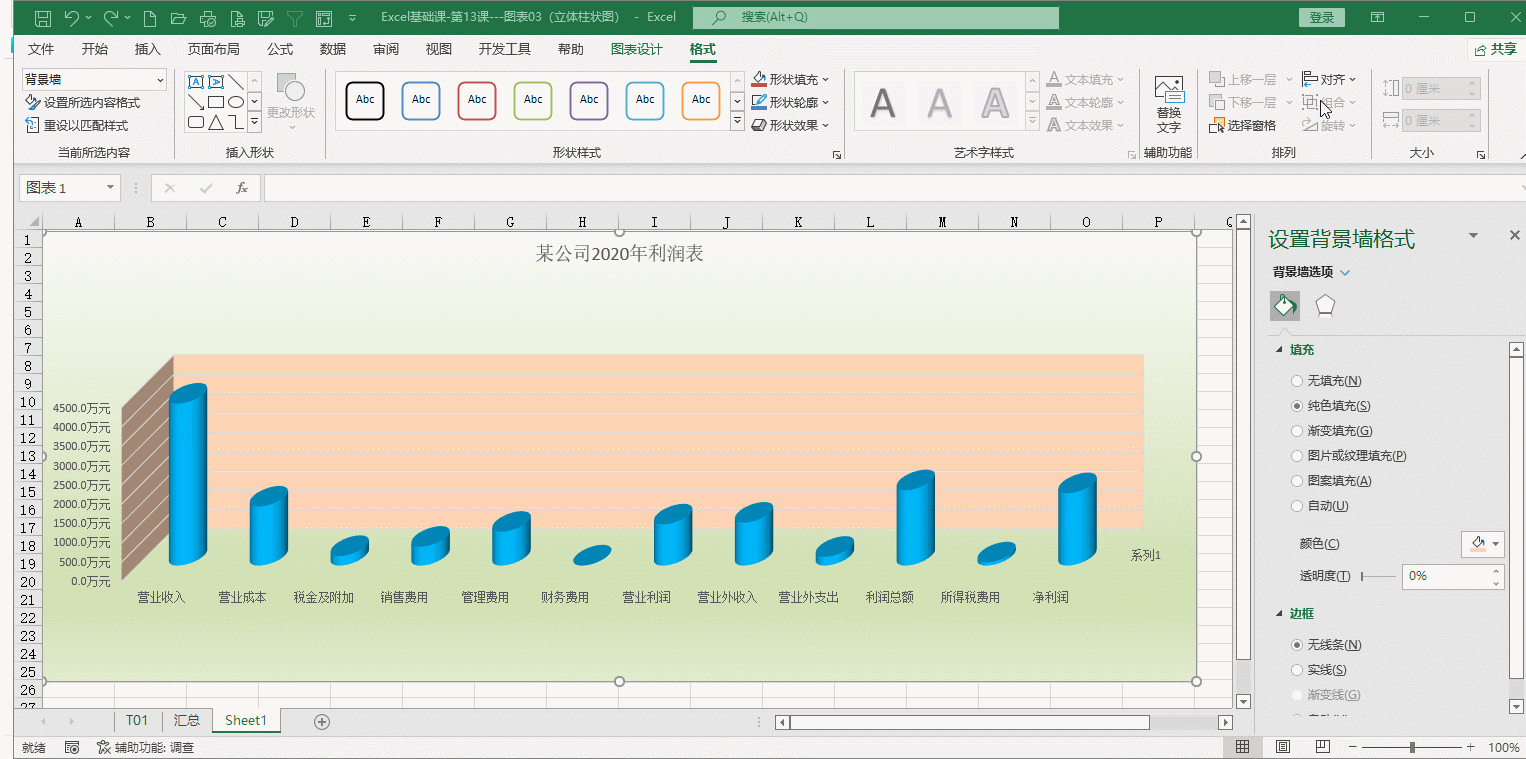The image size is (1526, 759).
Task: Switch to Normal view in status bar
Action: tap(1242, 747)
